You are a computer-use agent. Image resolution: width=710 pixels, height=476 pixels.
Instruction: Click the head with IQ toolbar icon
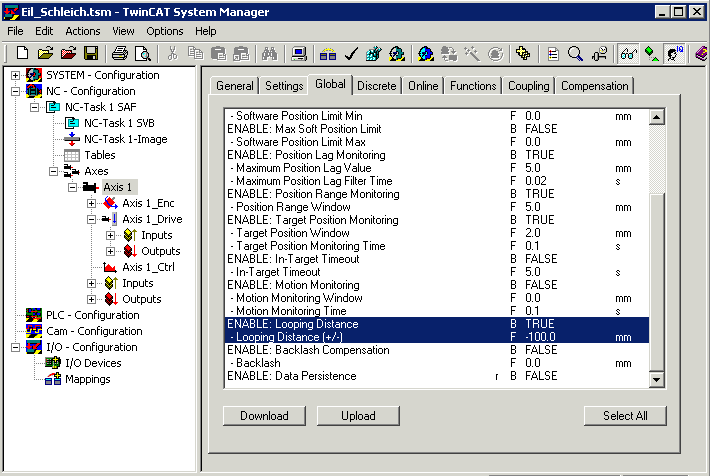674,54
